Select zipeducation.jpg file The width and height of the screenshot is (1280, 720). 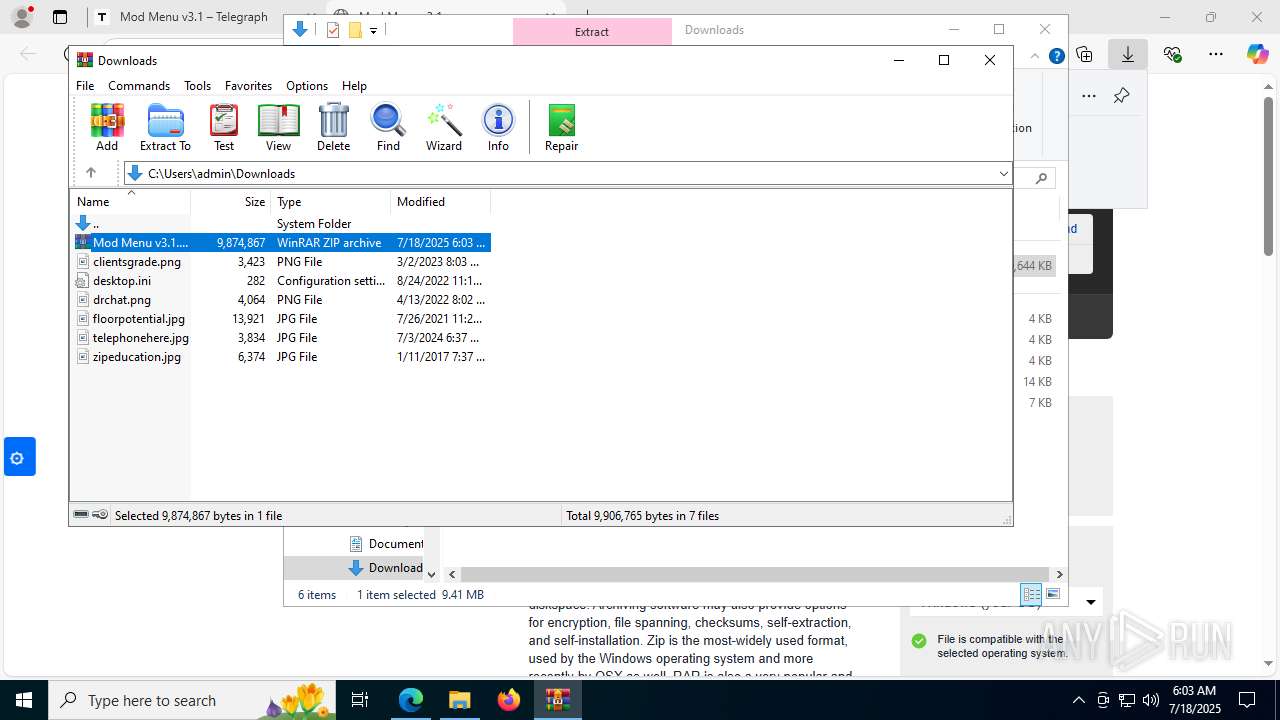click(137, 357)
